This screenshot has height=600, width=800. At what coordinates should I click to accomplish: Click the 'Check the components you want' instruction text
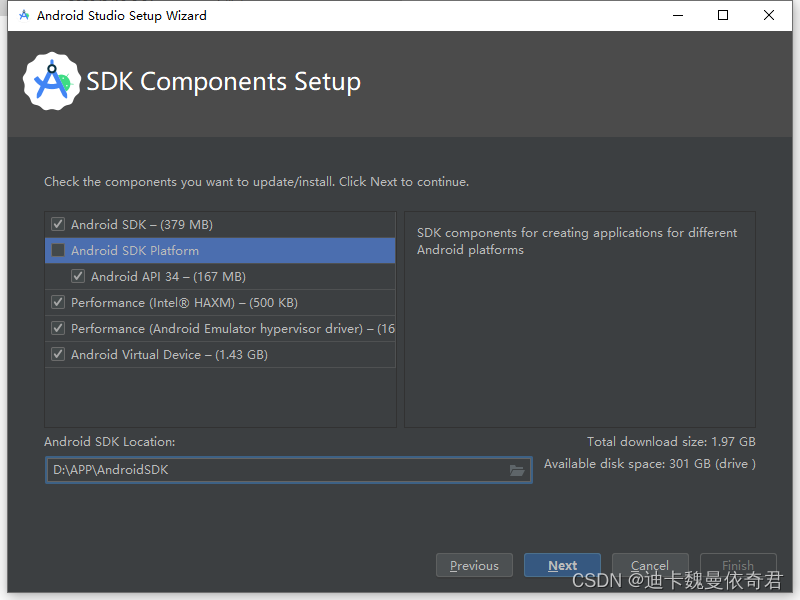(x=257, y=182)
